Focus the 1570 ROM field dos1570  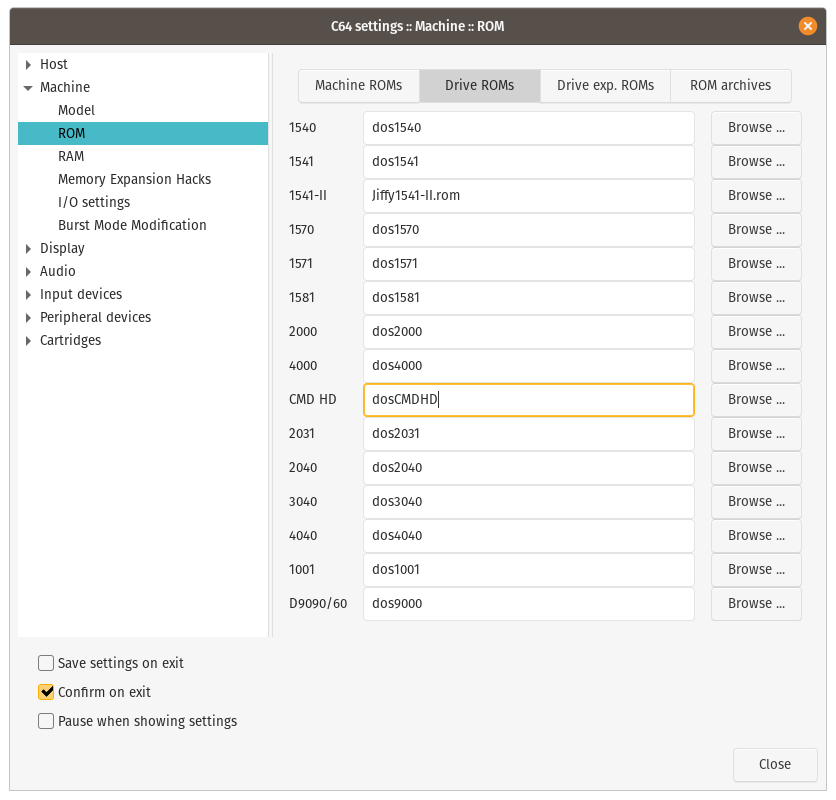[529, 229]
